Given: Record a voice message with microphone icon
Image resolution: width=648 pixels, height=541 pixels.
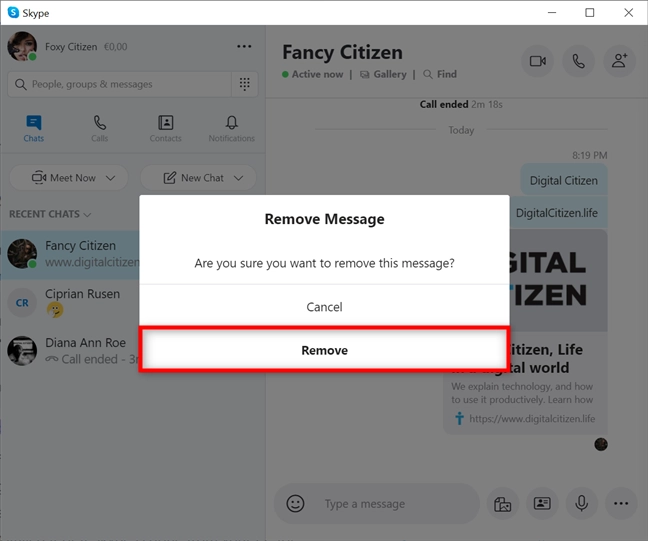Looking at the screenshot, I should click(581, 503).
